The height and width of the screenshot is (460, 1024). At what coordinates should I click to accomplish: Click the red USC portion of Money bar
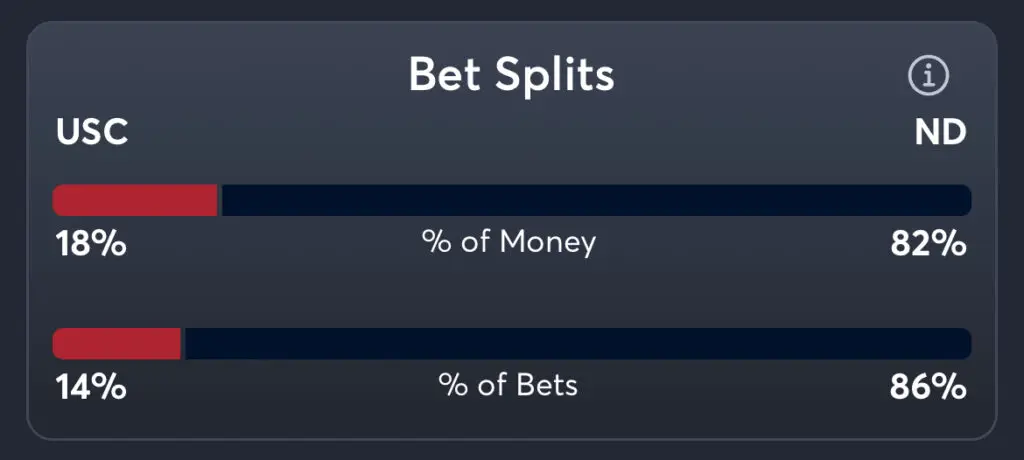[x=135, y=200]
